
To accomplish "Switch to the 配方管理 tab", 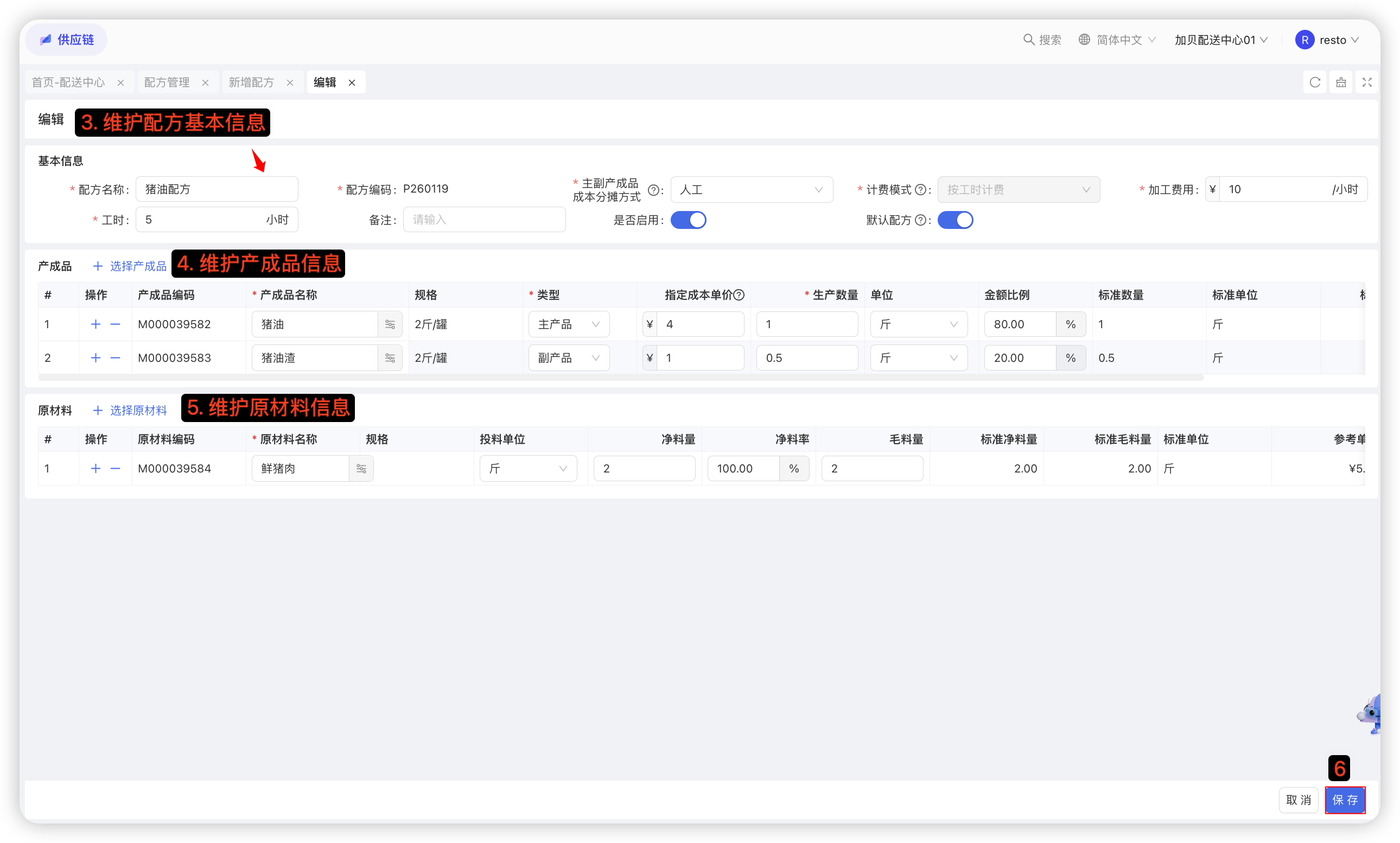I will pos(167,82).
